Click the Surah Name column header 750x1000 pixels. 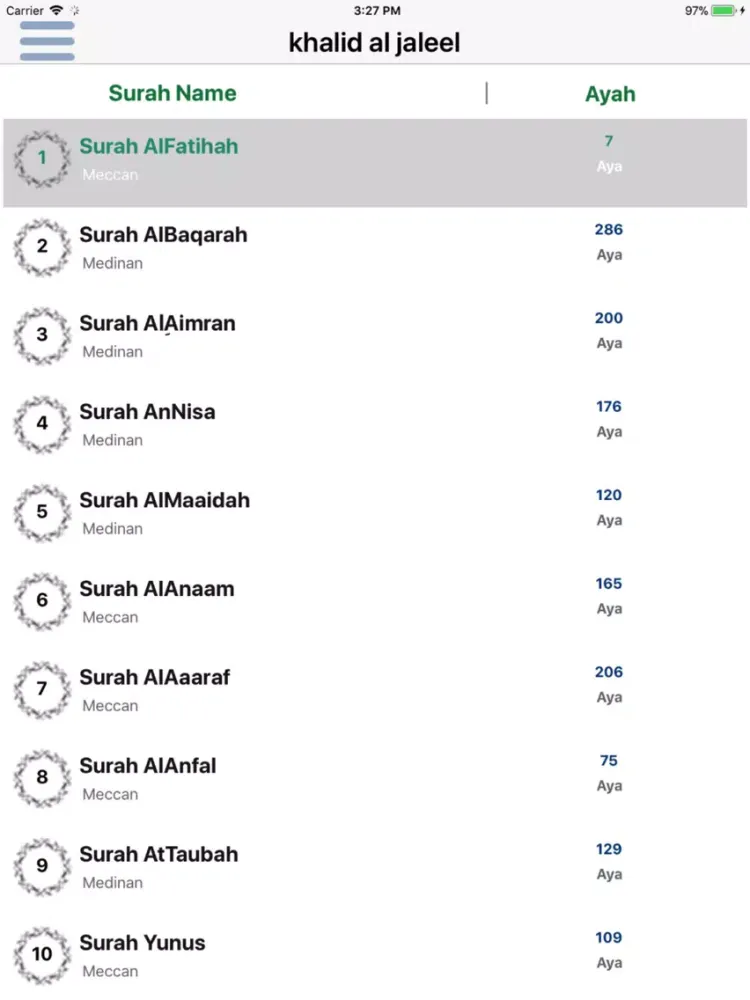(x=172, y=94)
